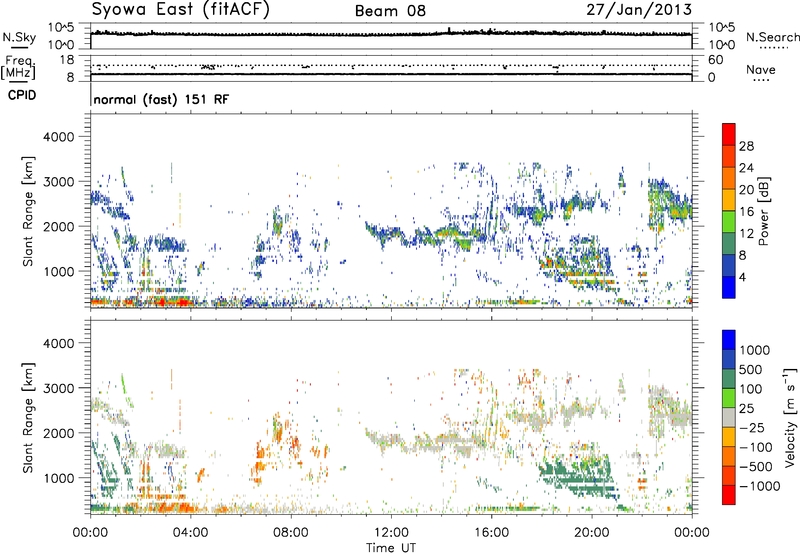800x554 pixels.
Task: Pick the teal 100–500 m/s velocity colorbar segment
Action: (729, 379)
